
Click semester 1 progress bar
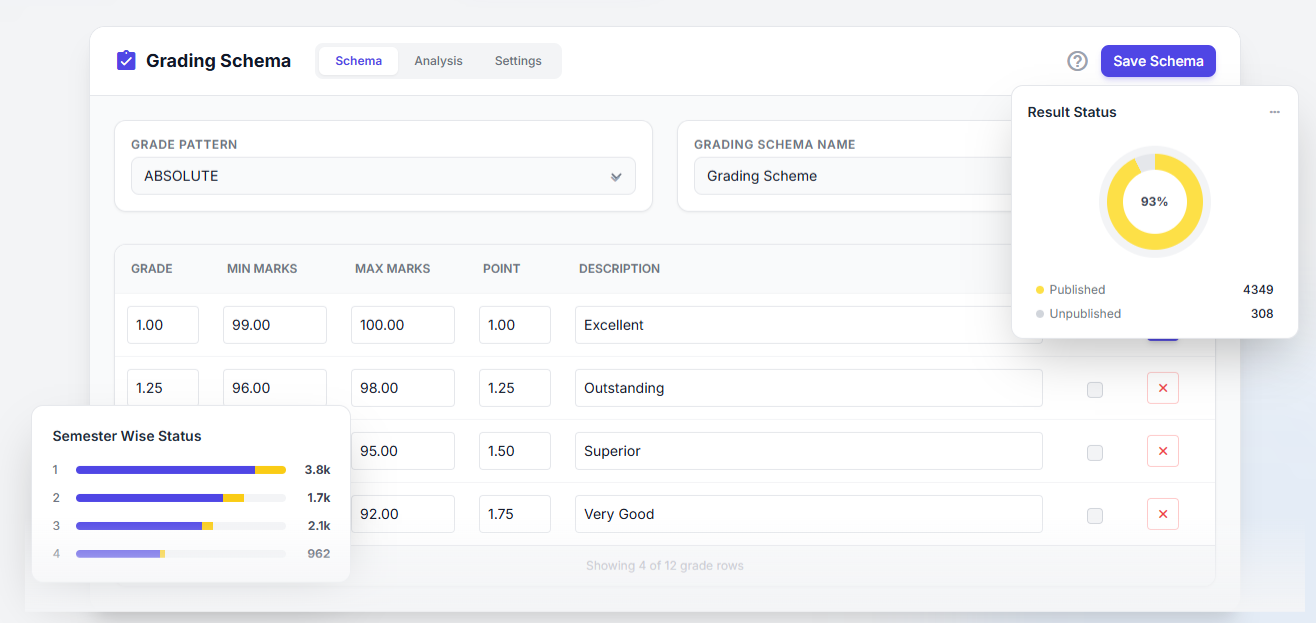[181, 470]
